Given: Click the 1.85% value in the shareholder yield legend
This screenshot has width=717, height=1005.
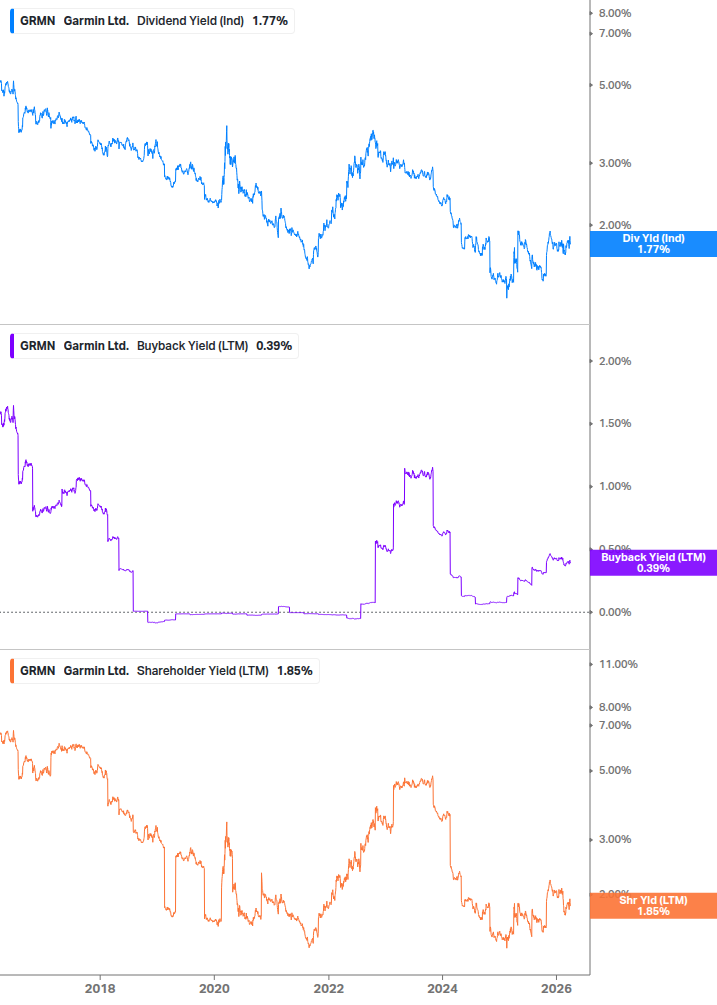Looking at the screenshot, I should [x=295, y=670].
